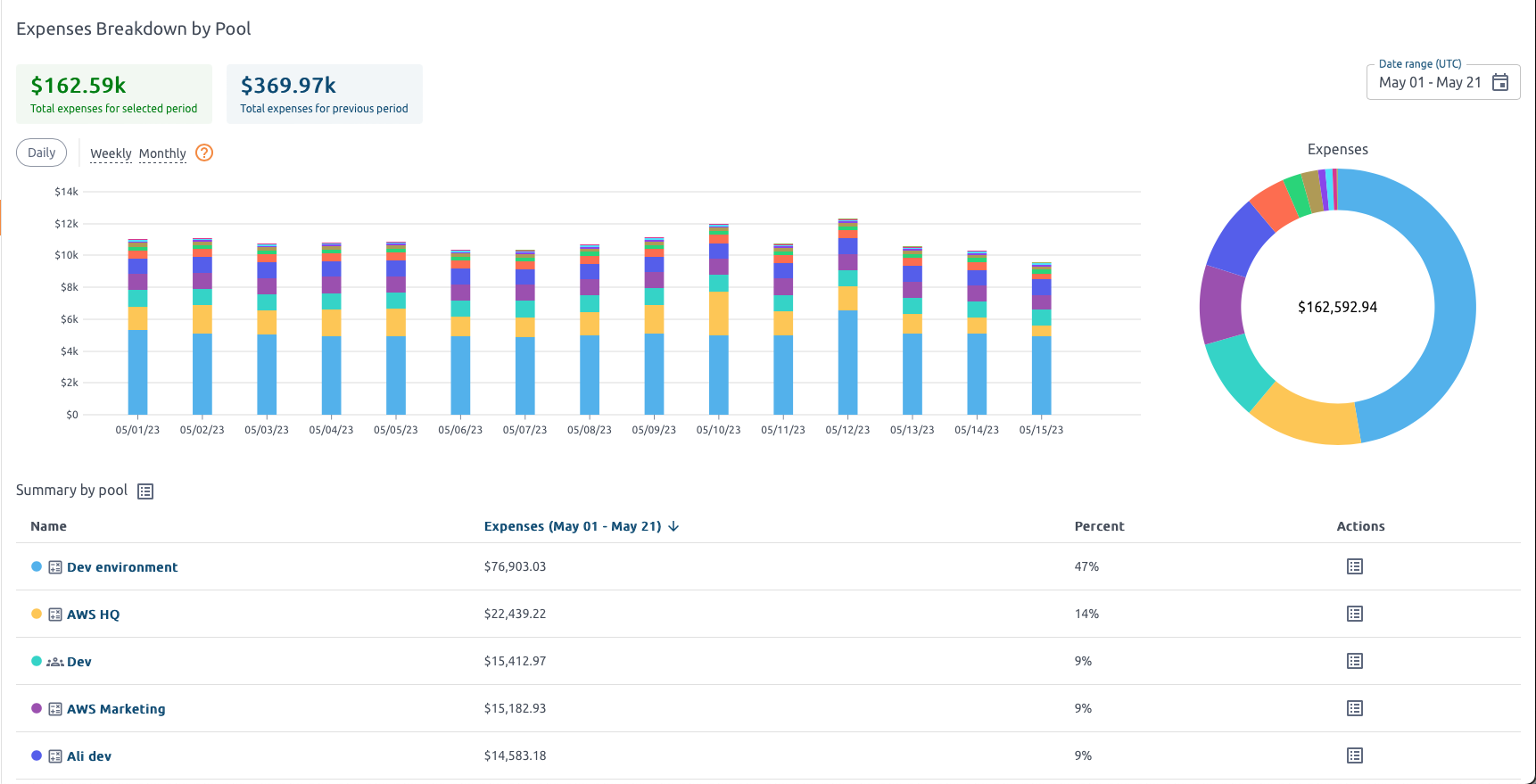Switch the chart to Weekly breakdown
This screenshot has width=1536, height=784.
[111, 153]
